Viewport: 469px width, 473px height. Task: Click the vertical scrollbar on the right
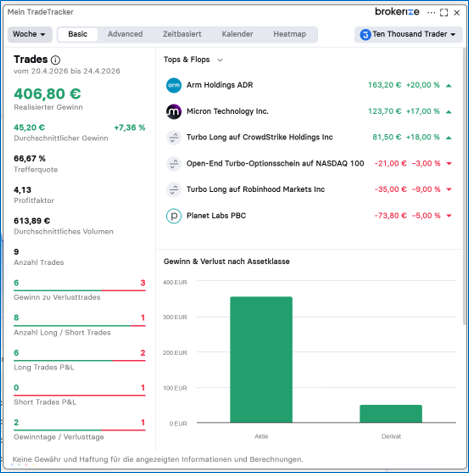pos(464,187)
